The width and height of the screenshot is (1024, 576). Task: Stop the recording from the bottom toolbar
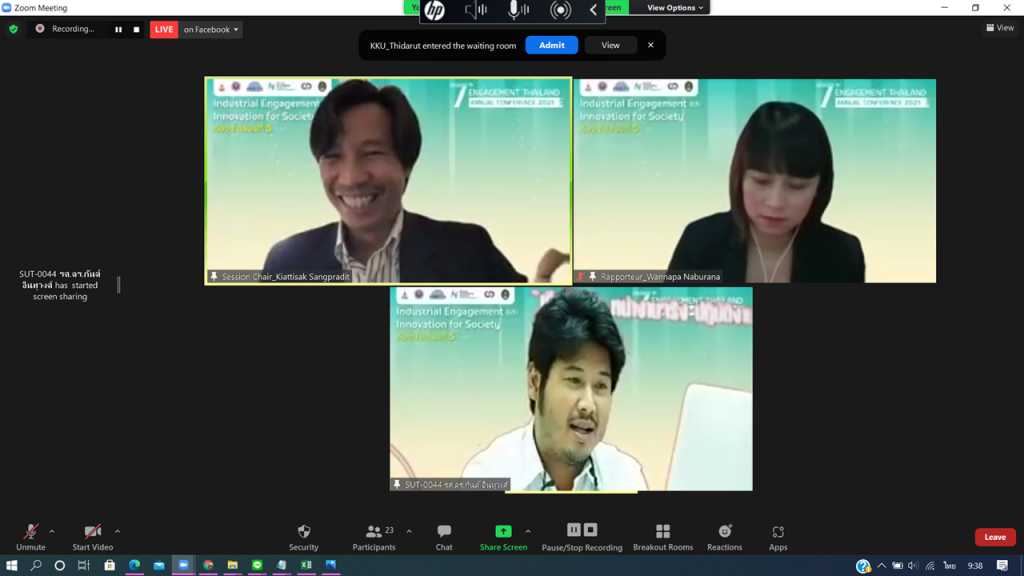click(x=590, y=530)
